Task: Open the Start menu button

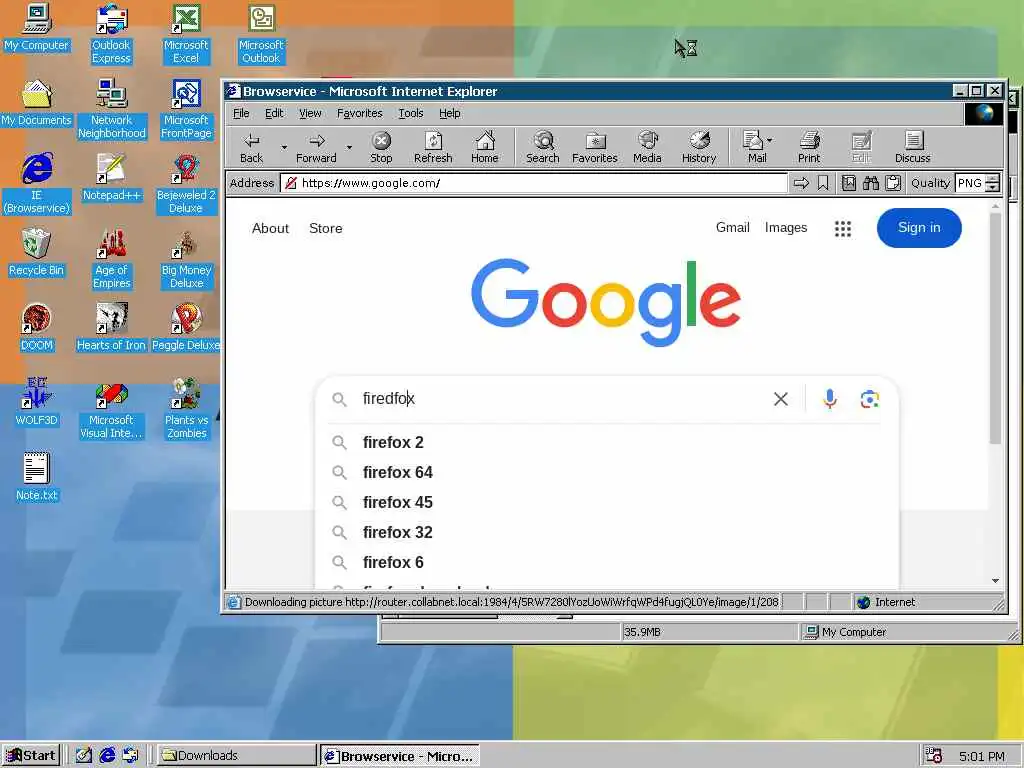Action: click(31, 756)
